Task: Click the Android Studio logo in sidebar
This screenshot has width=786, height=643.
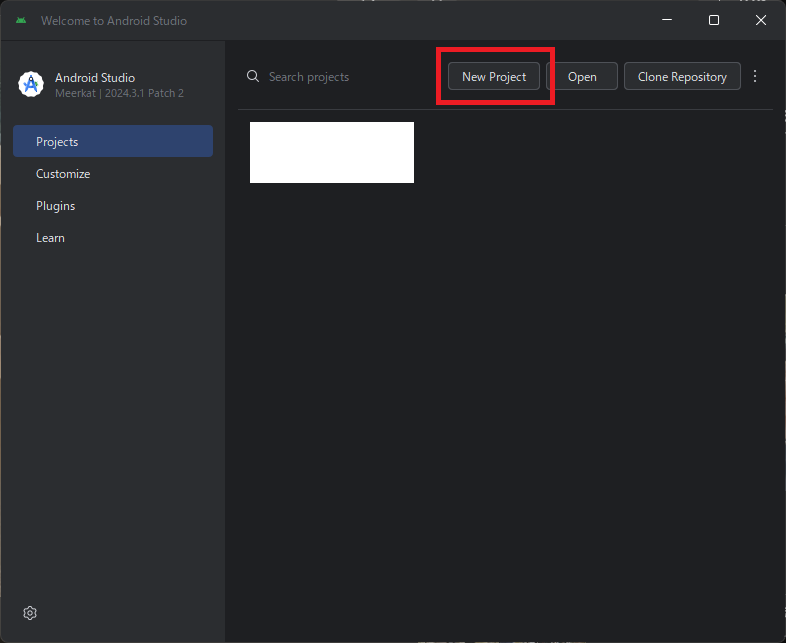Action: click(31, 85)
